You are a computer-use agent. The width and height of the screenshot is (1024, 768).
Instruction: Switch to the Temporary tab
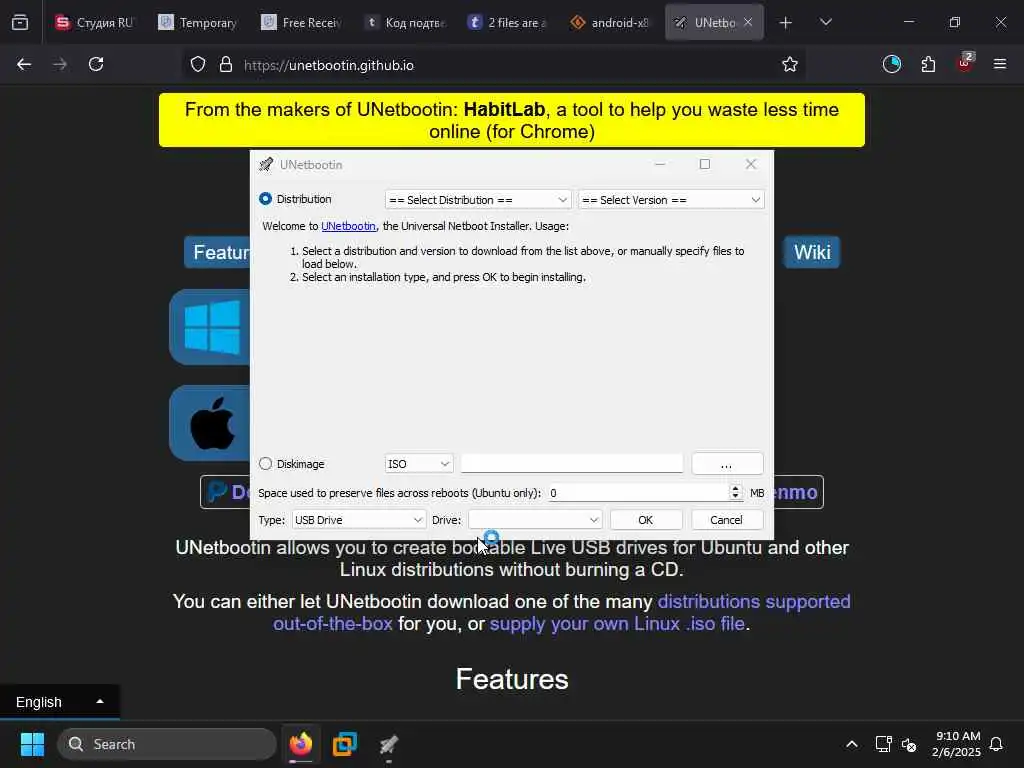click(x=199, y=22)
